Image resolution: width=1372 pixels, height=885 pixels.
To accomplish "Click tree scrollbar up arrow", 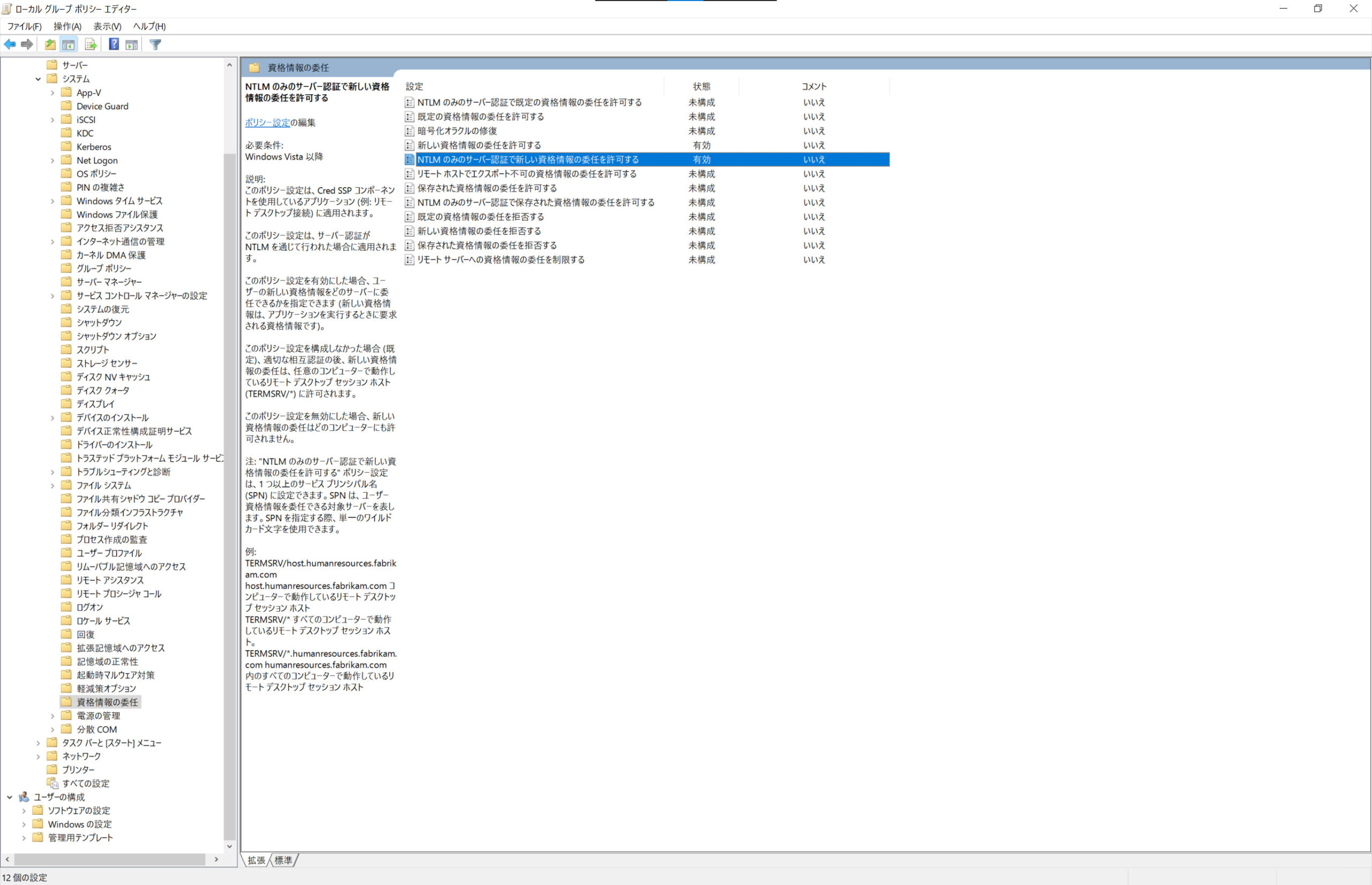I will tap(230, 65).
